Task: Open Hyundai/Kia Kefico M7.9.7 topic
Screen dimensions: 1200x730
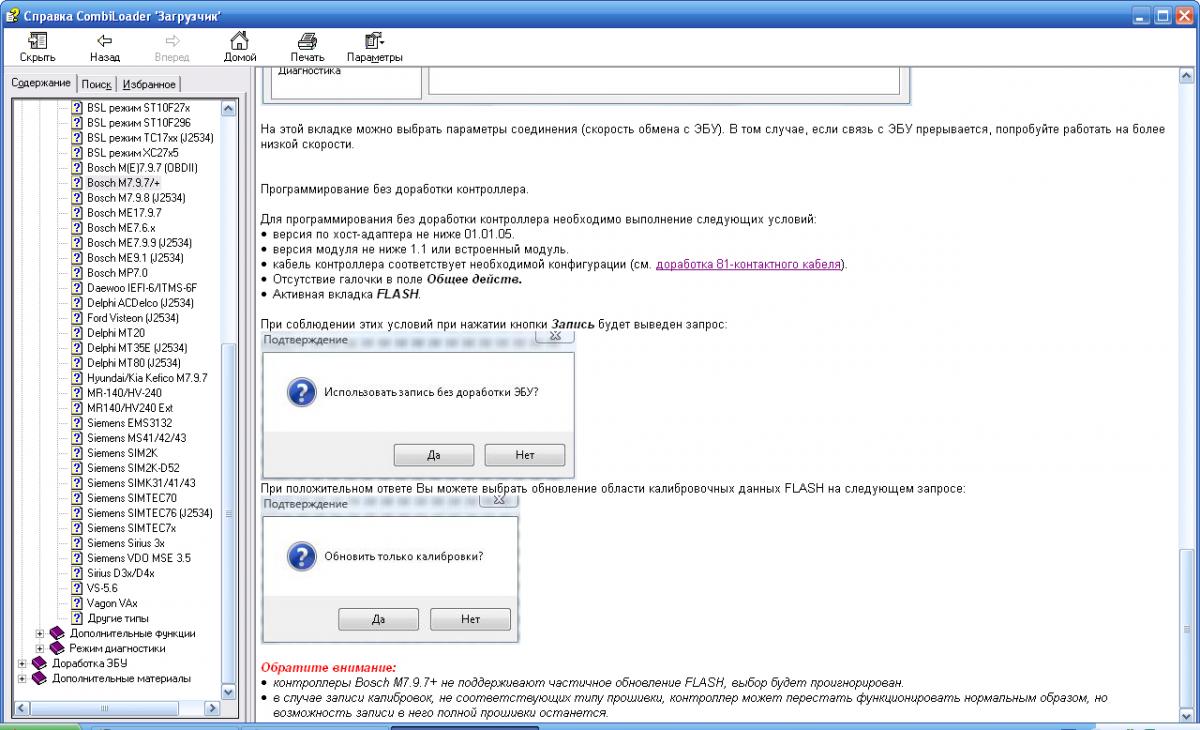Action: click(147, 377)
